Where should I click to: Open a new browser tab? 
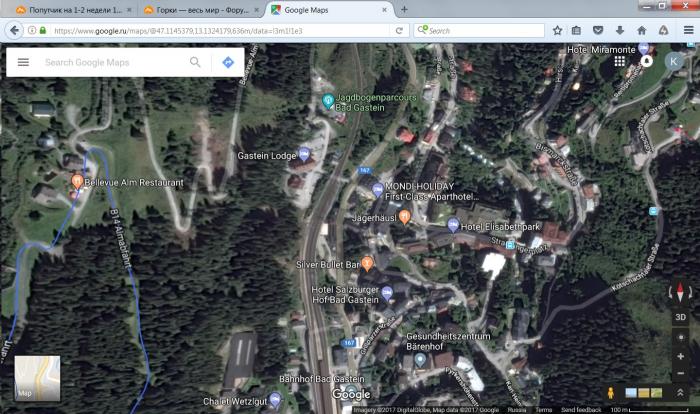click(404, 9)
